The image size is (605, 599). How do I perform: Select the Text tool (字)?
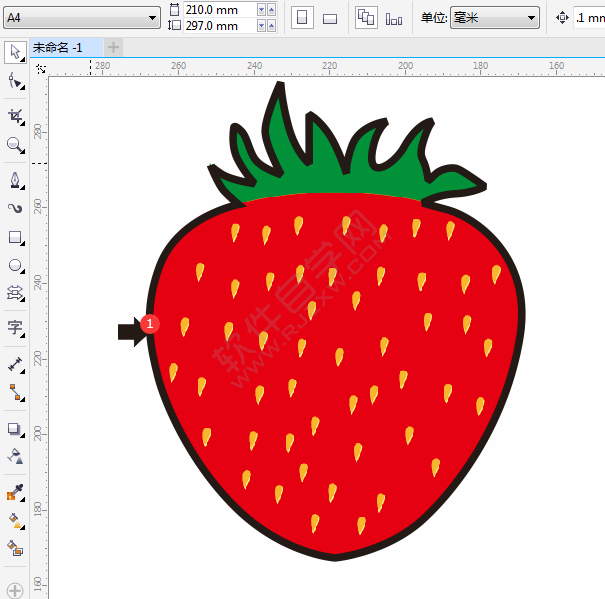15,327
